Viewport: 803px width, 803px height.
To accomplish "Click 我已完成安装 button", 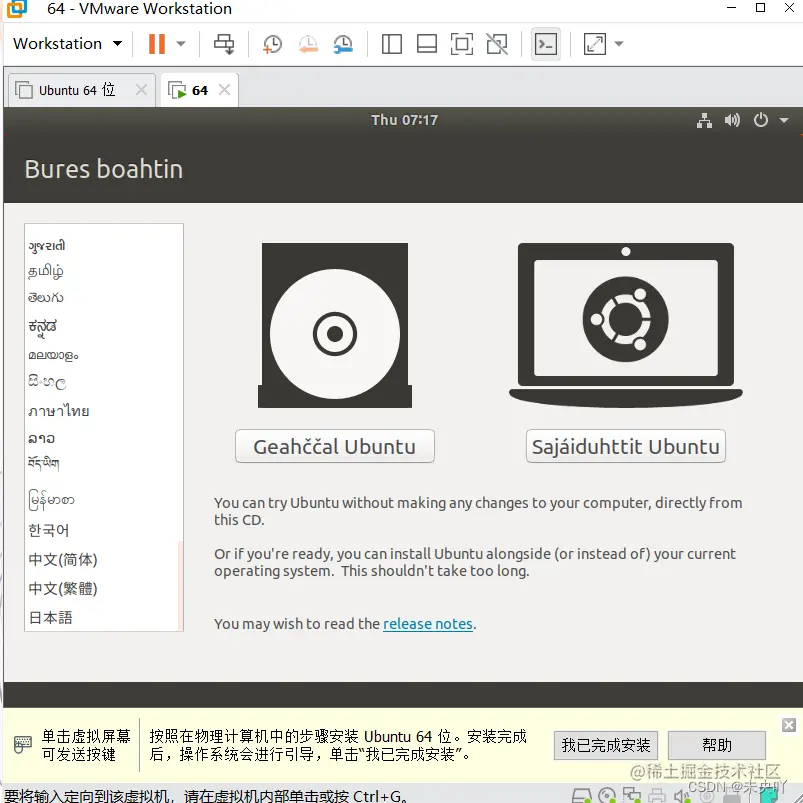I will pyautogui.click(x=606, y=745).
